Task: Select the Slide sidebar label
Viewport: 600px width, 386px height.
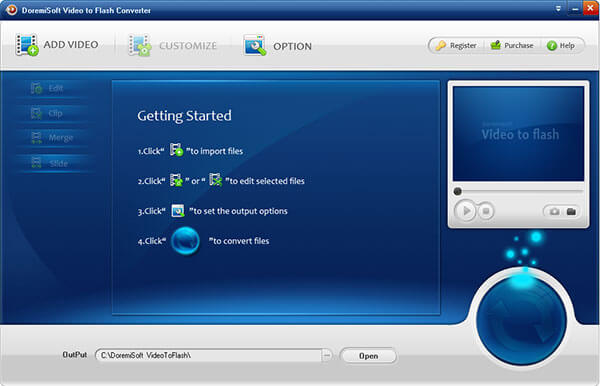Action: click(59, 164)
